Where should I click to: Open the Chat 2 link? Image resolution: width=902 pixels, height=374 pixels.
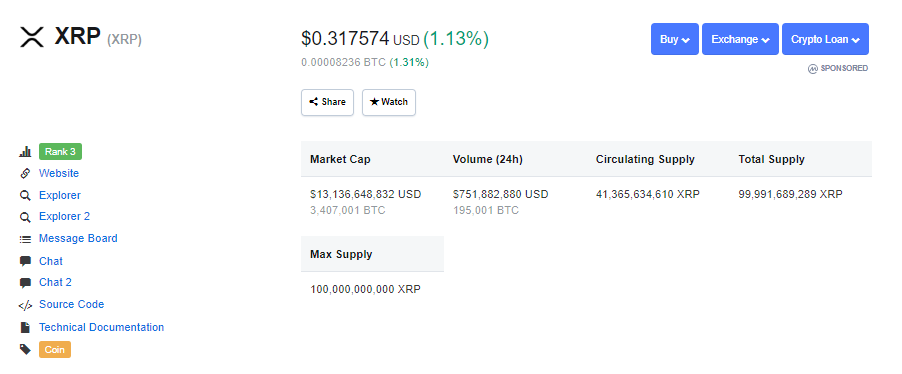tap(55, 283)
